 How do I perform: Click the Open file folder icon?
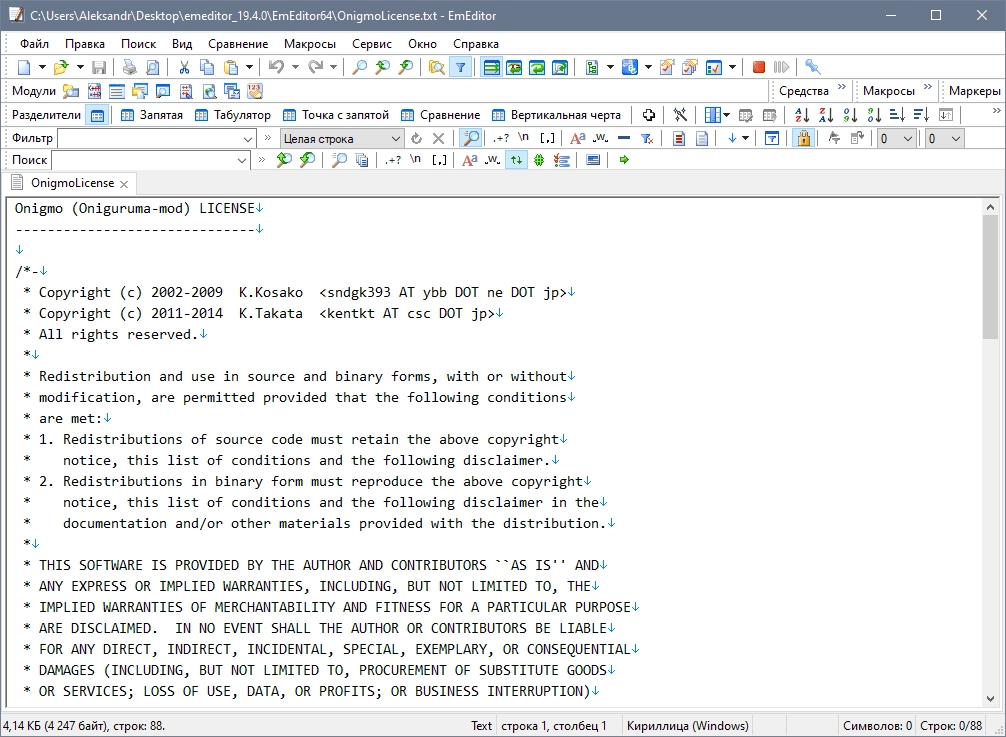(x=62, y=67)
